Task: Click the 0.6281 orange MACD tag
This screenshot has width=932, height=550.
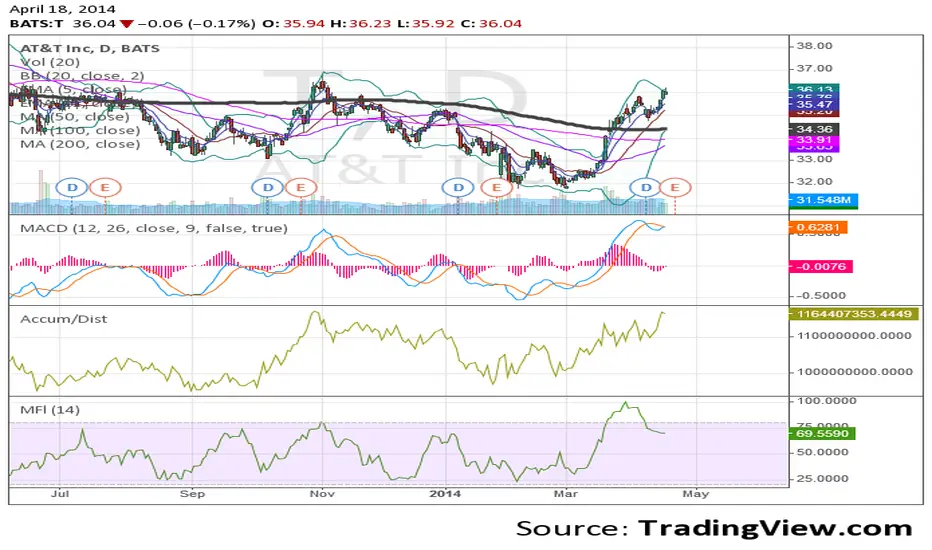Action: pyautogui.click(x=818, y=227)
